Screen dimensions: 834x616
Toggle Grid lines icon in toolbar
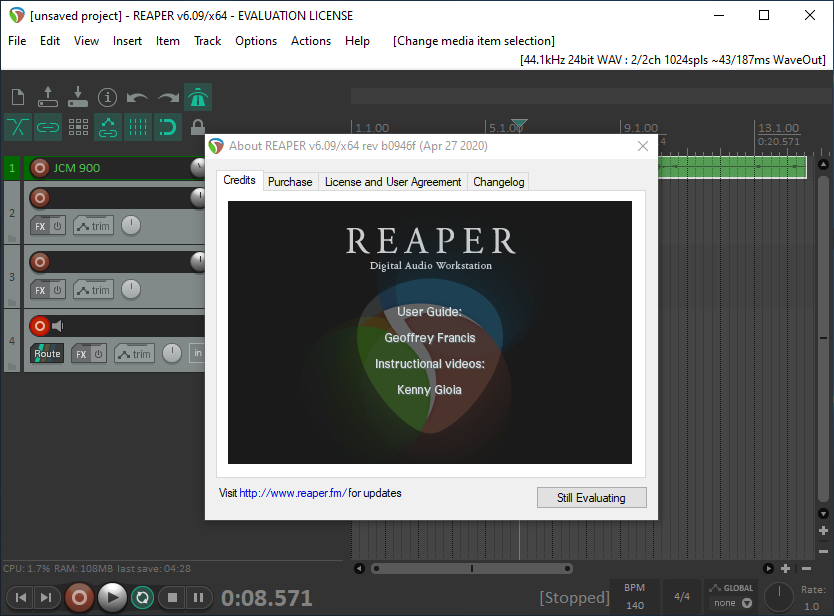pyautogui.click(x=138, y=127)
